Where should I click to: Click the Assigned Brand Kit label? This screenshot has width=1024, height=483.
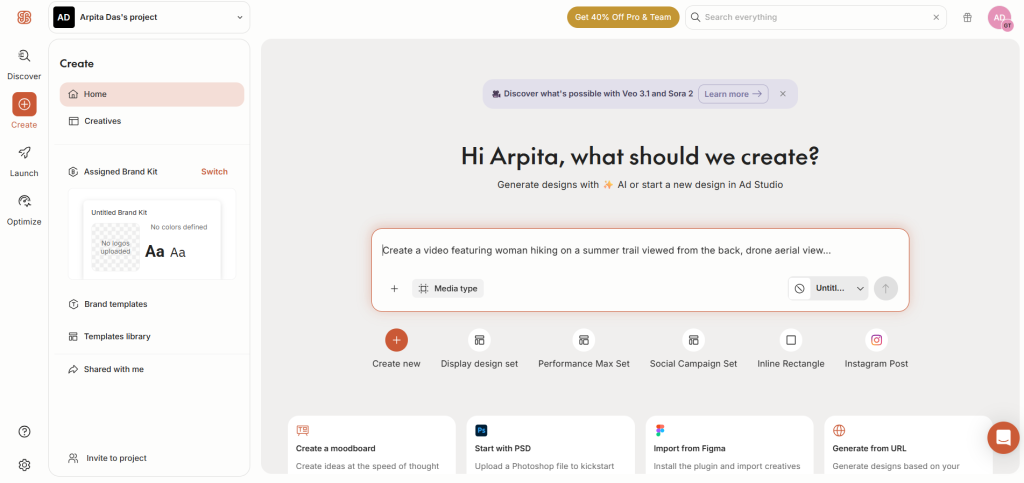coord(120,172)
